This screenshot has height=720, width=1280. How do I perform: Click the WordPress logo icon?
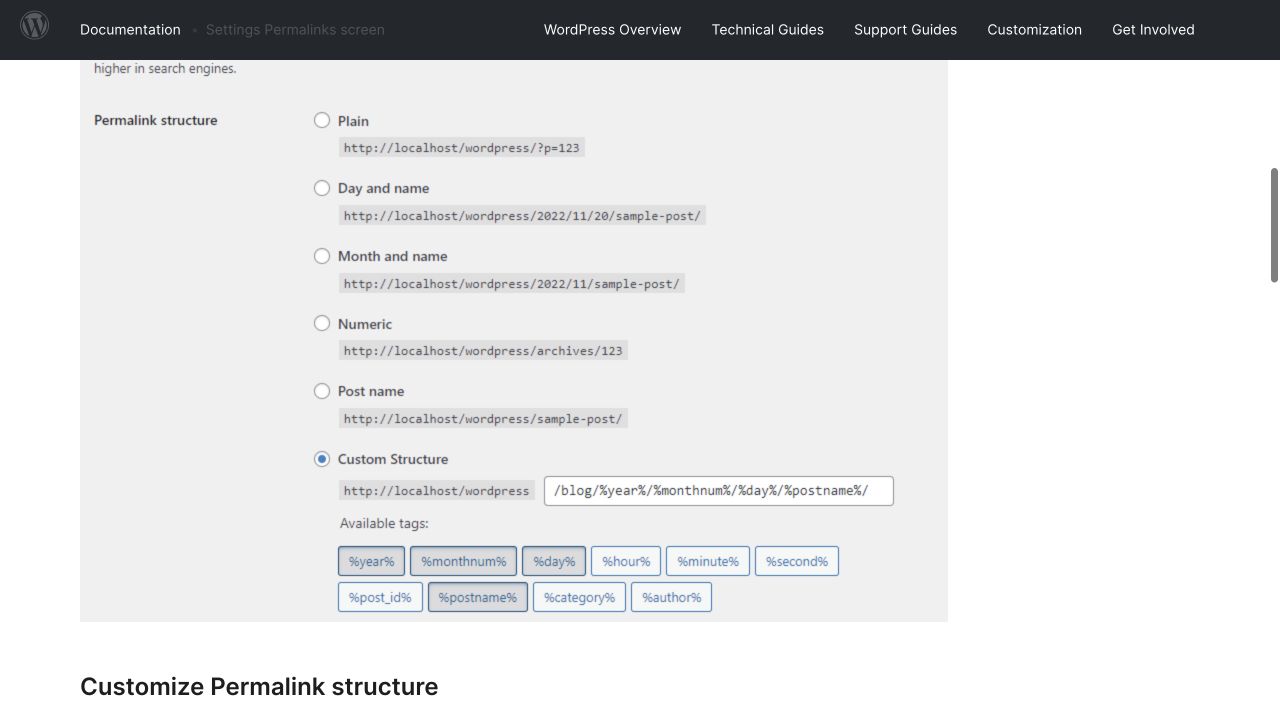pyautogui.click(x=35, y=26)
